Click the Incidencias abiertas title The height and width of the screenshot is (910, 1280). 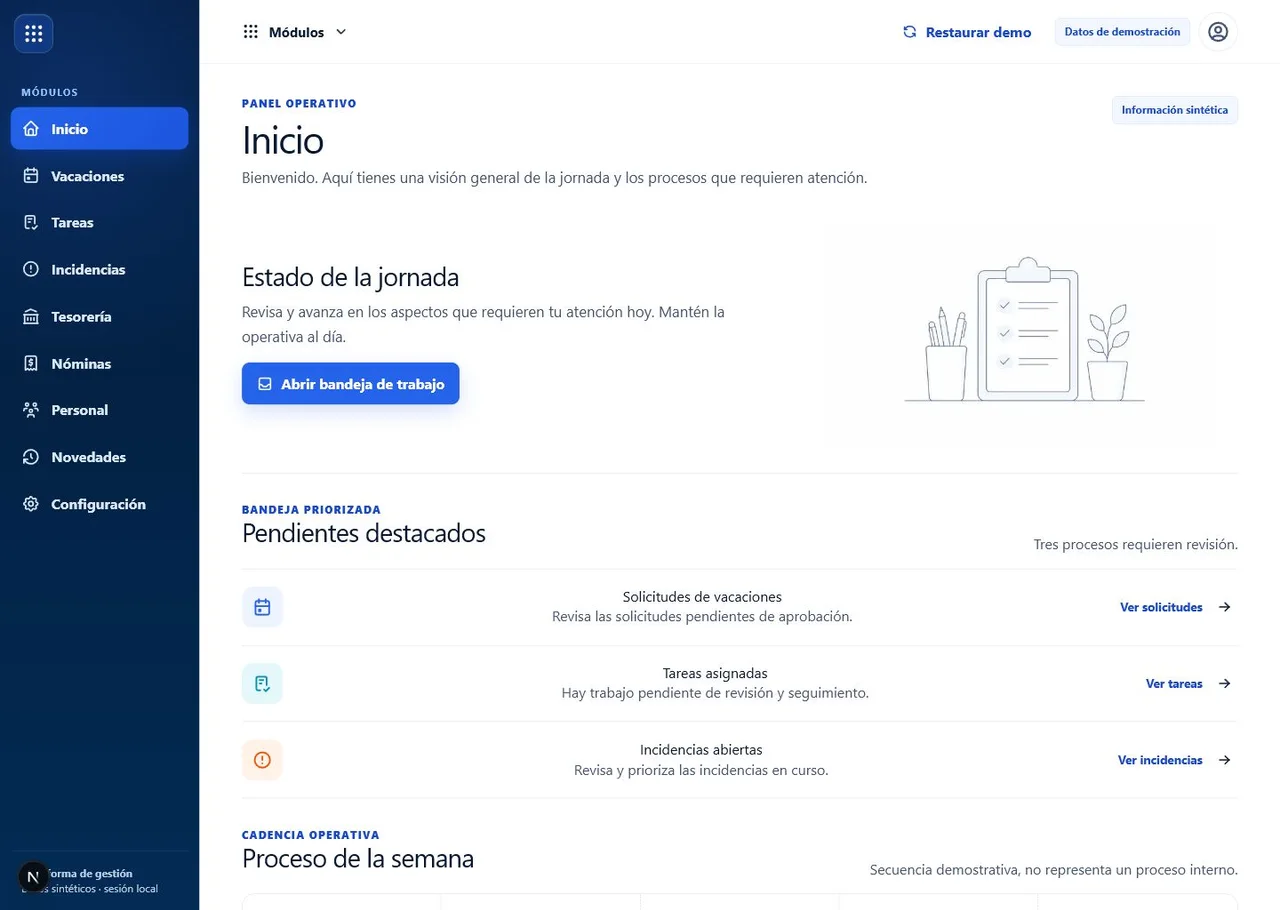(701, 750)
